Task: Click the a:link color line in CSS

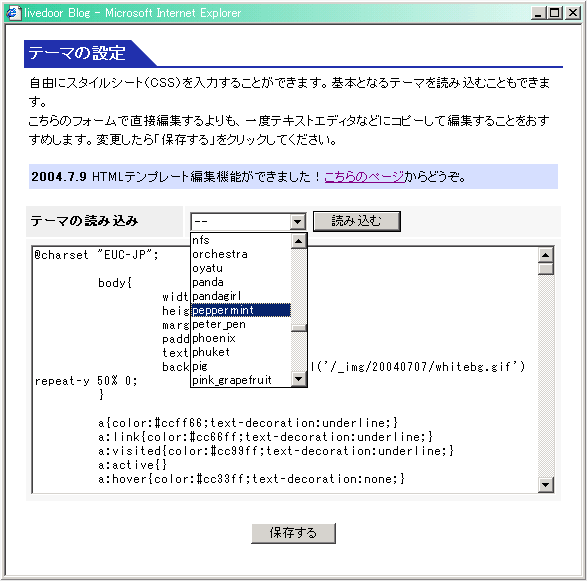Action: coord(265,437)
